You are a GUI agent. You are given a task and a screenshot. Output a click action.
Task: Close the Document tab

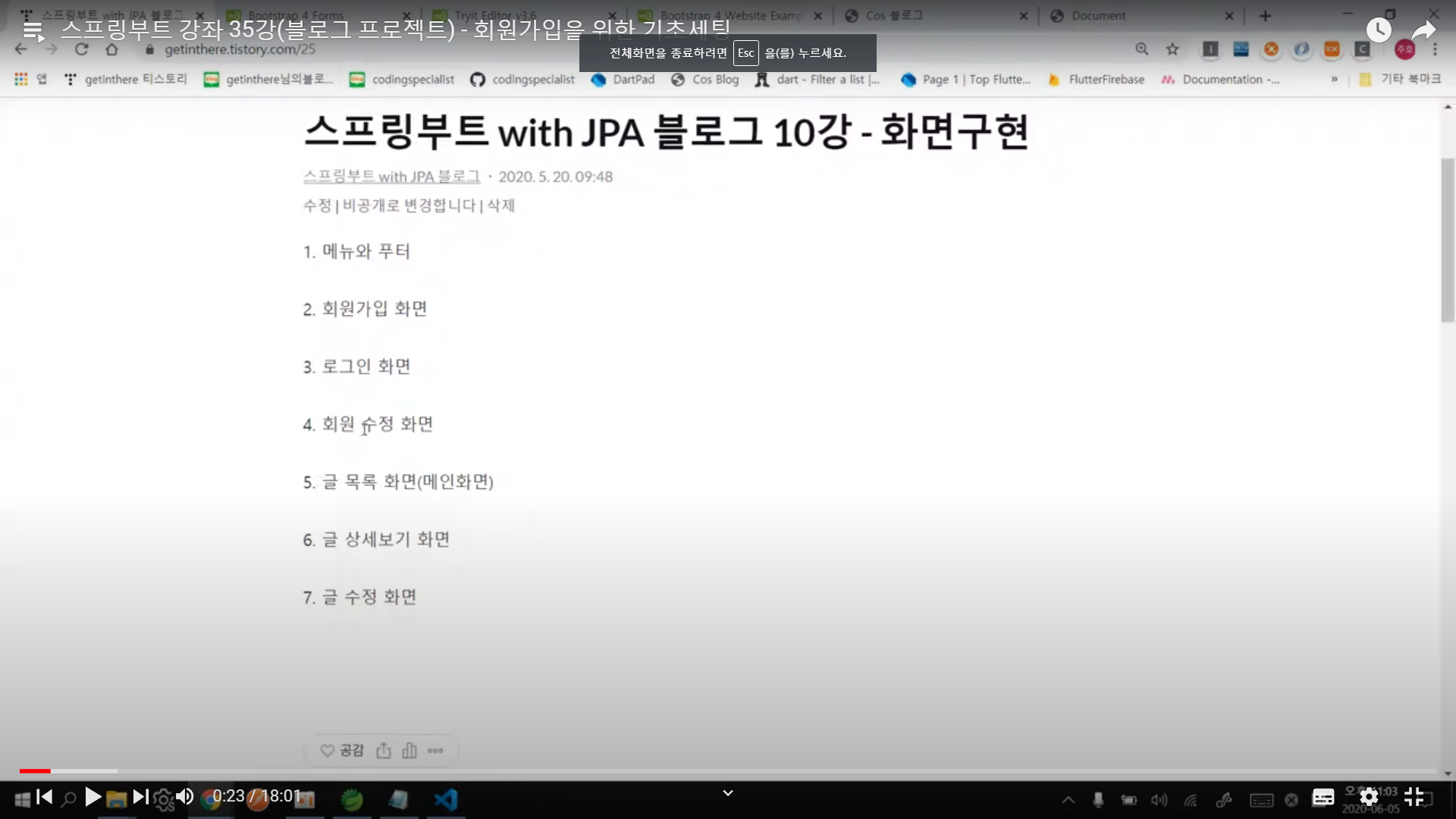point(1229,15)
